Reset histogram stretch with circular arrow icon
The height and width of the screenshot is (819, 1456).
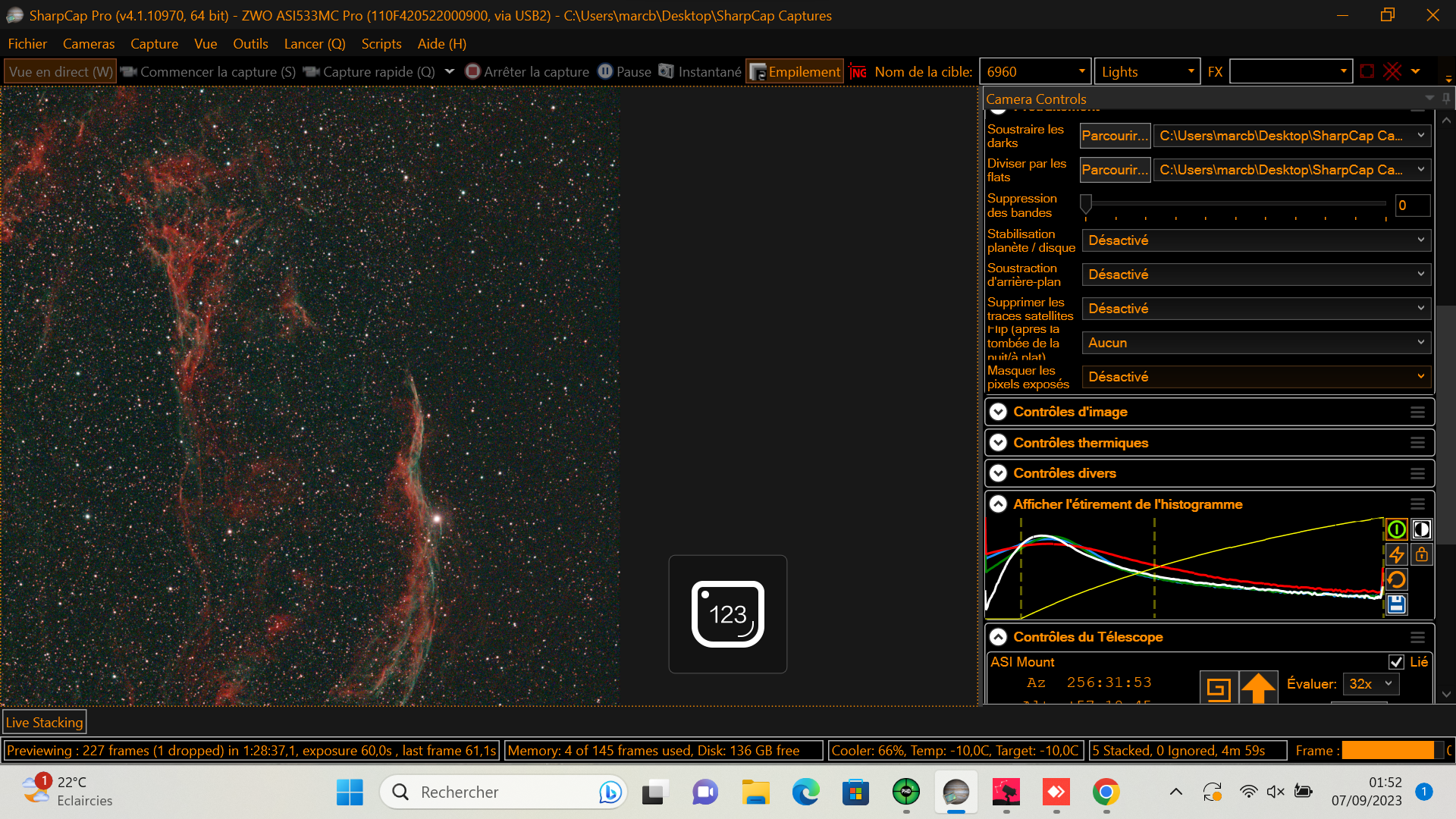(x=1396, y=580)
